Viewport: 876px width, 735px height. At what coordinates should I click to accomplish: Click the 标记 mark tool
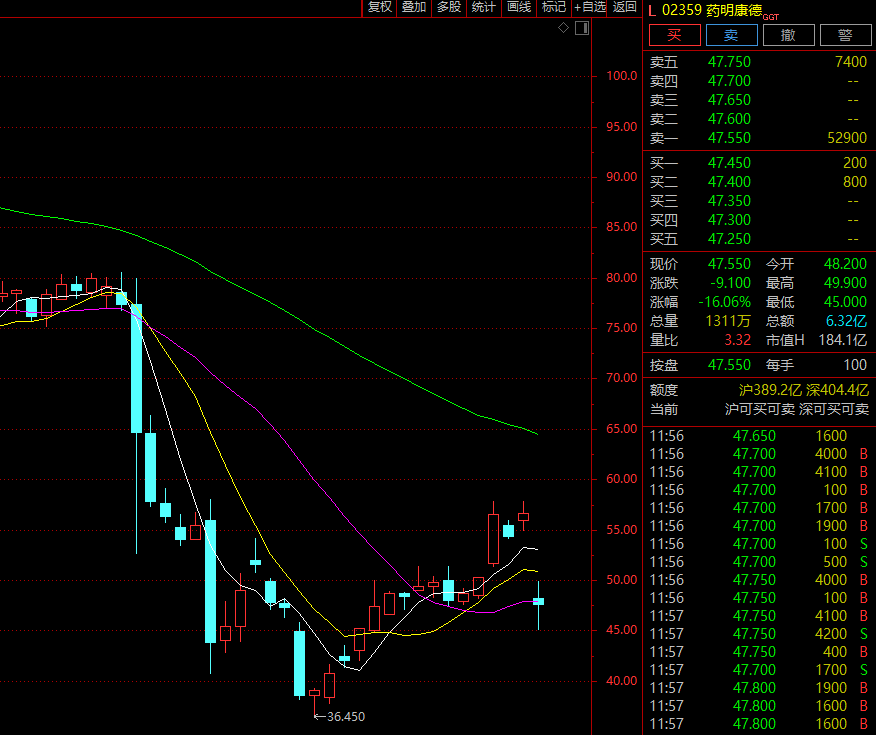[553, 7]
